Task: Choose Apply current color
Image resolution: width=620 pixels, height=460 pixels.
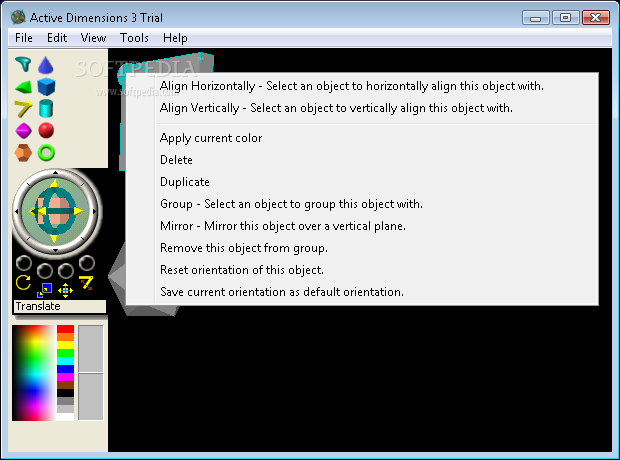Action: [x=362, y=138]
